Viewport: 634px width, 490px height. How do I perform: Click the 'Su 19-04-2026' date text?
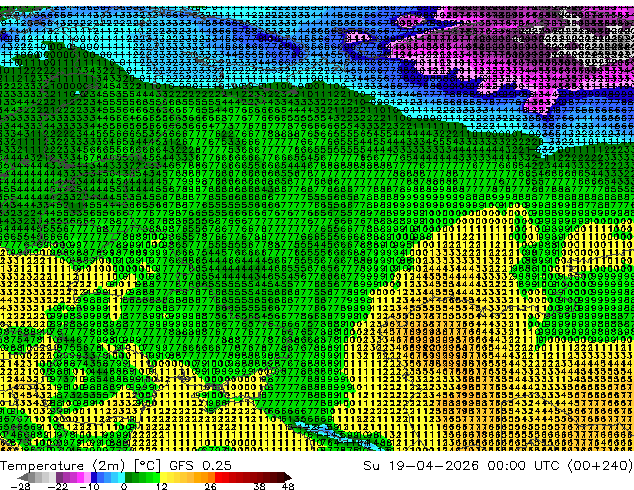coord(421,466)
